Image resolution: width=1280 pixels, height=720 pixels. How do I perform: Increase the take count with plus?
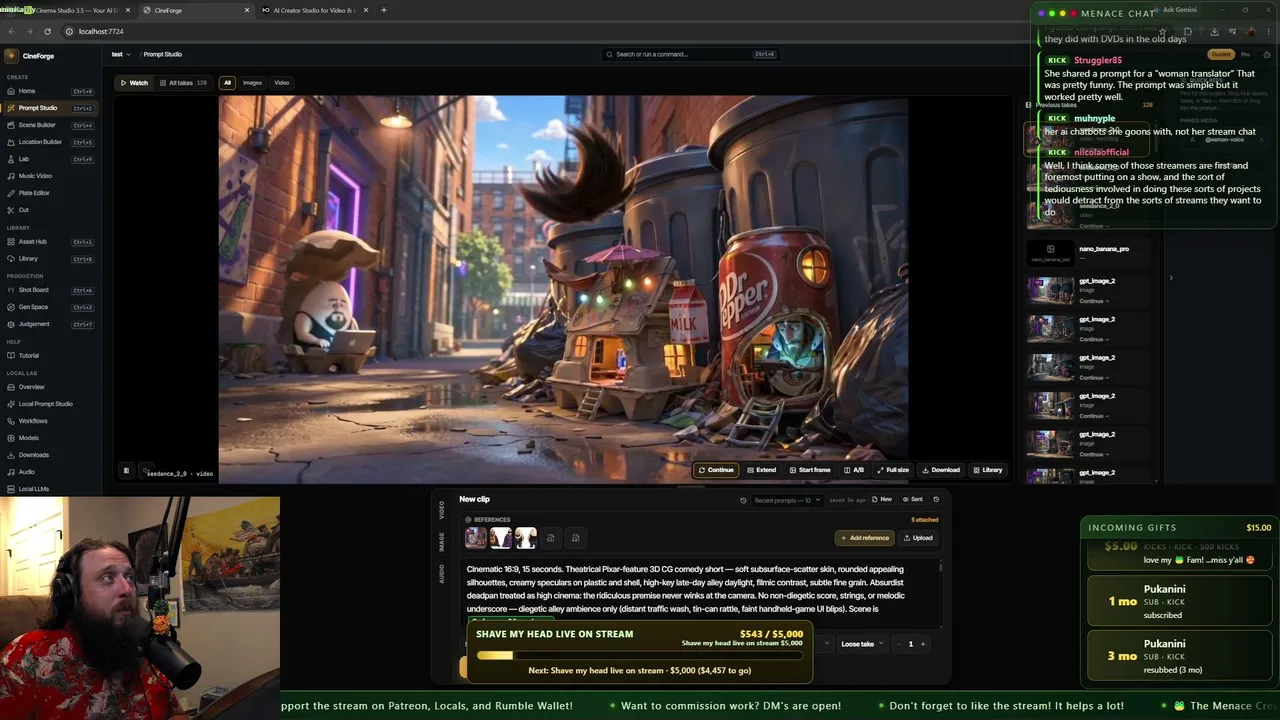coord(923,644)
